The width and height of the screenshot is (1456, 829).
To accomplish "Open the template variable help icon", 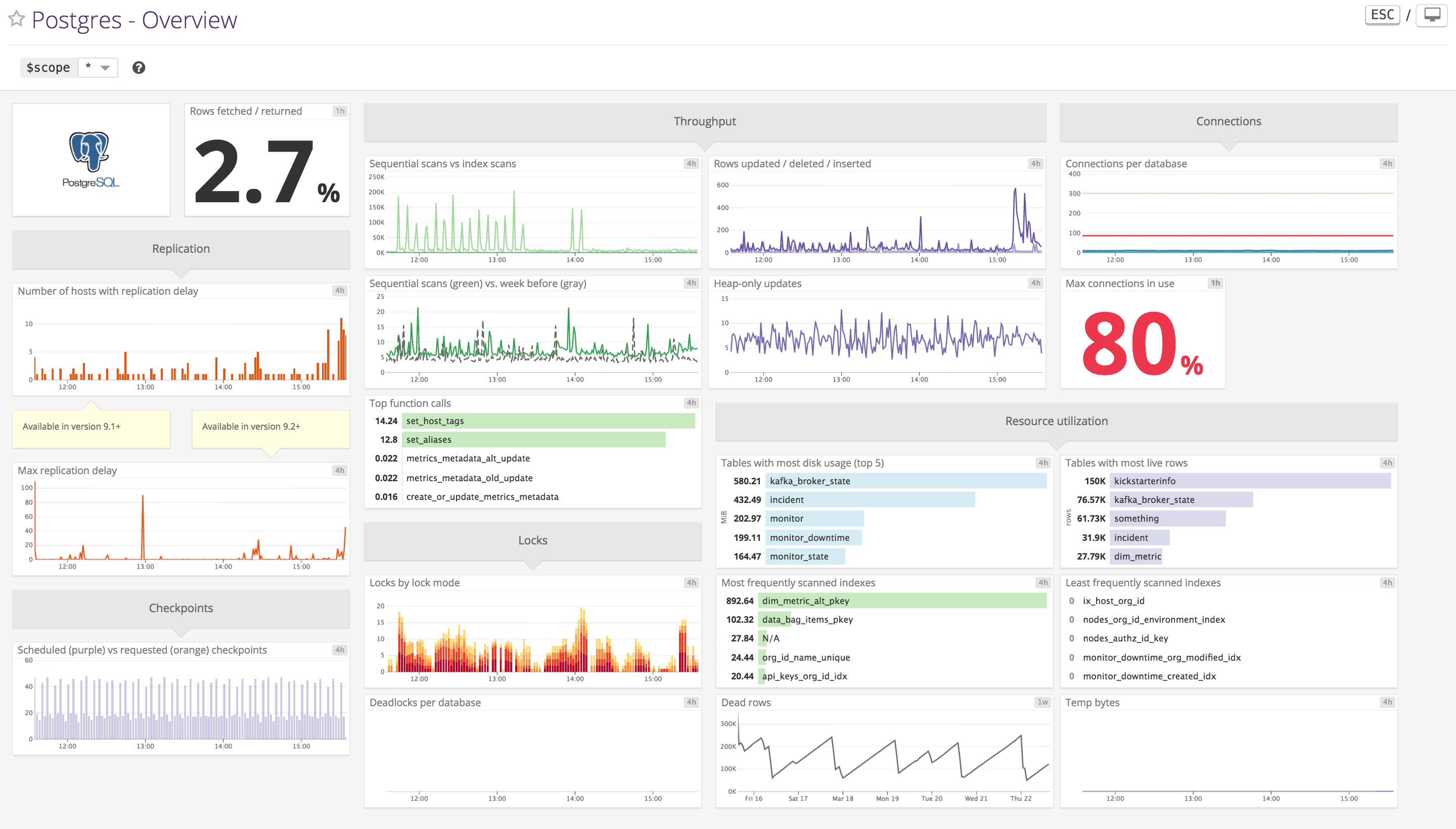I will coord(139,68).
